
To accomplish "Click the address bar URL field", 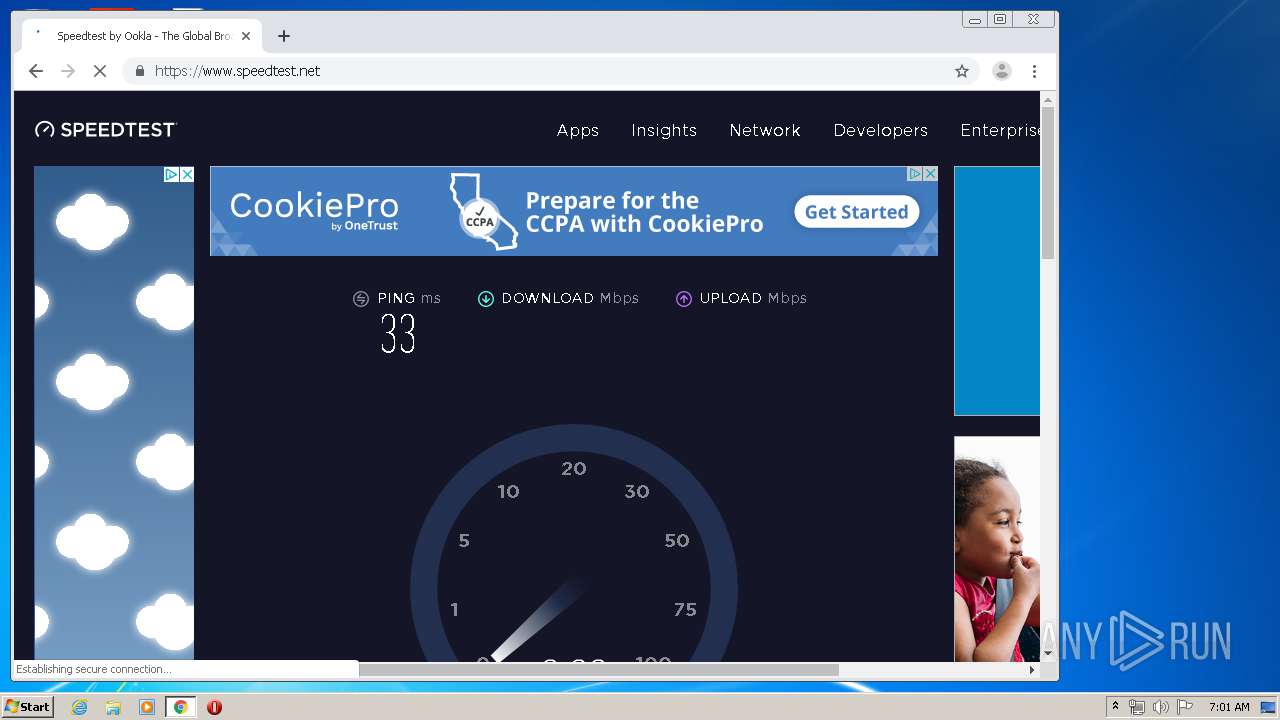I will 551,71.
